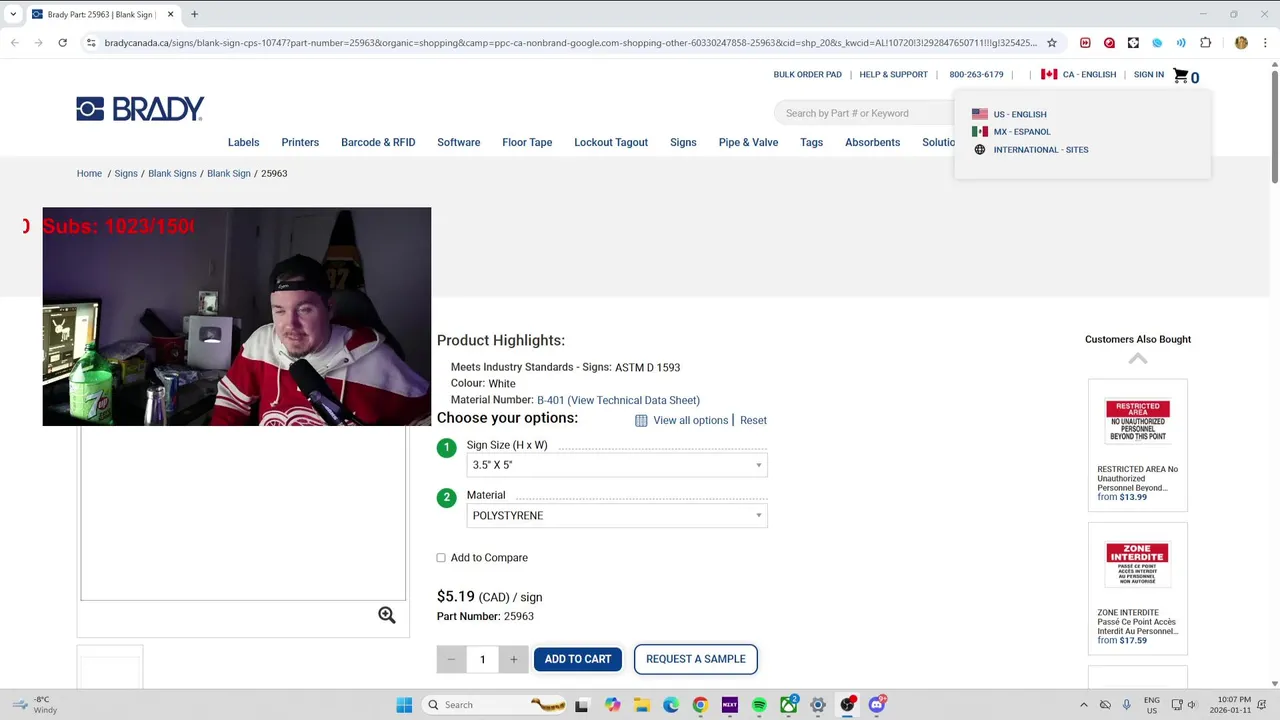Open ZONE INTERDITE sign product thumbnail

(x=1138, y=564)
